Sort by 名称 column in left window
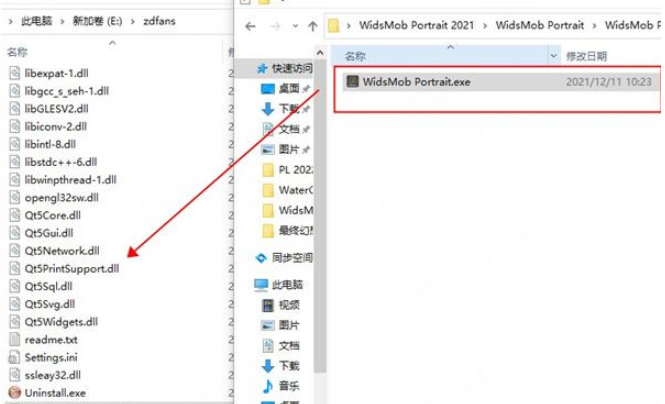 (x=17, y=52)
